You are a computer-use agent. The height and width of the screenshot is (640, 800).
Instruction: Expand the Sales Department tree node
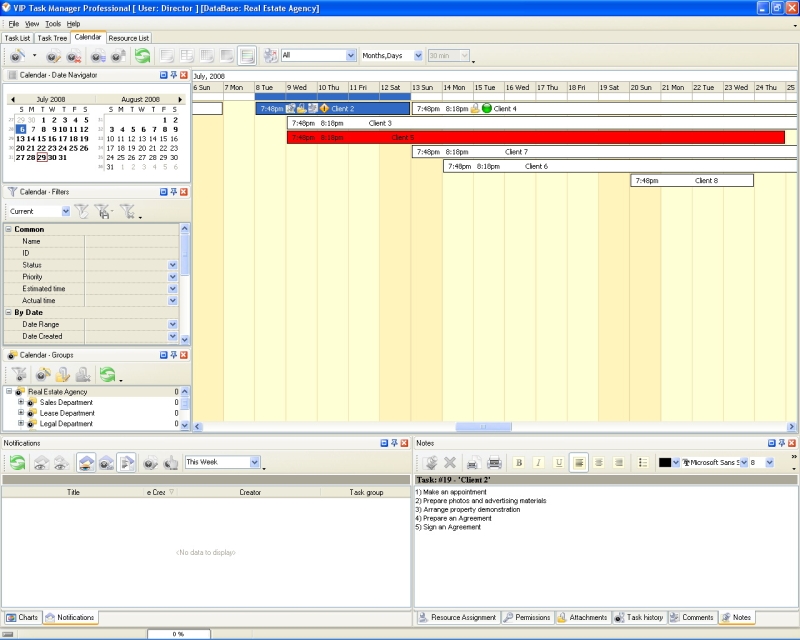click(x=20, y=402)
